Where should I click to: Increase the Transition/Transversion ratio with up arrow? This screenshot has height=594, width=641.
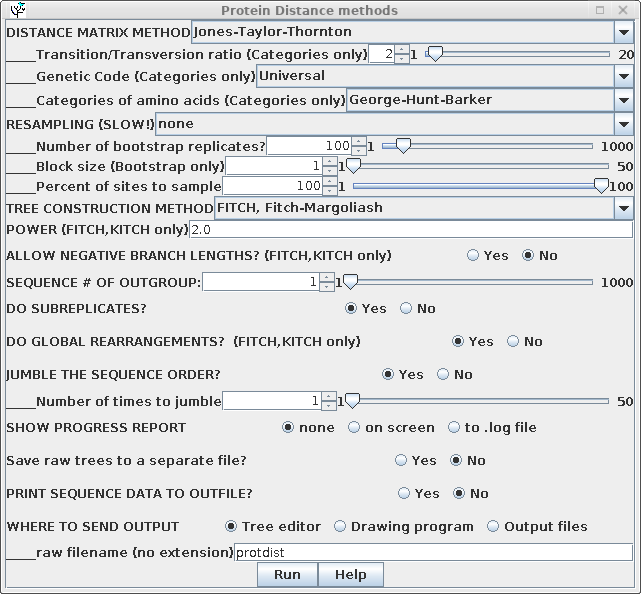401,49
